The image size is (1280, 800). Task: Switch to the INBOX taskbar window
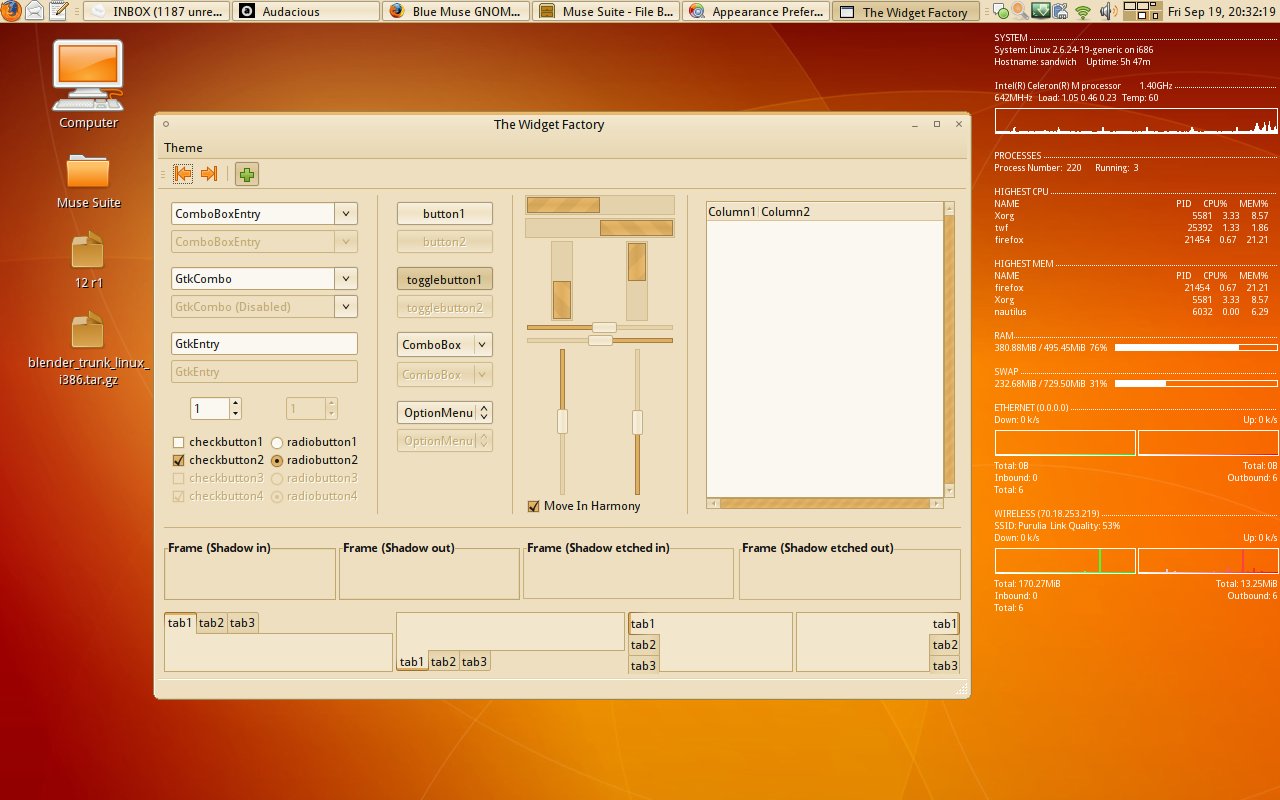coord(155,12)
